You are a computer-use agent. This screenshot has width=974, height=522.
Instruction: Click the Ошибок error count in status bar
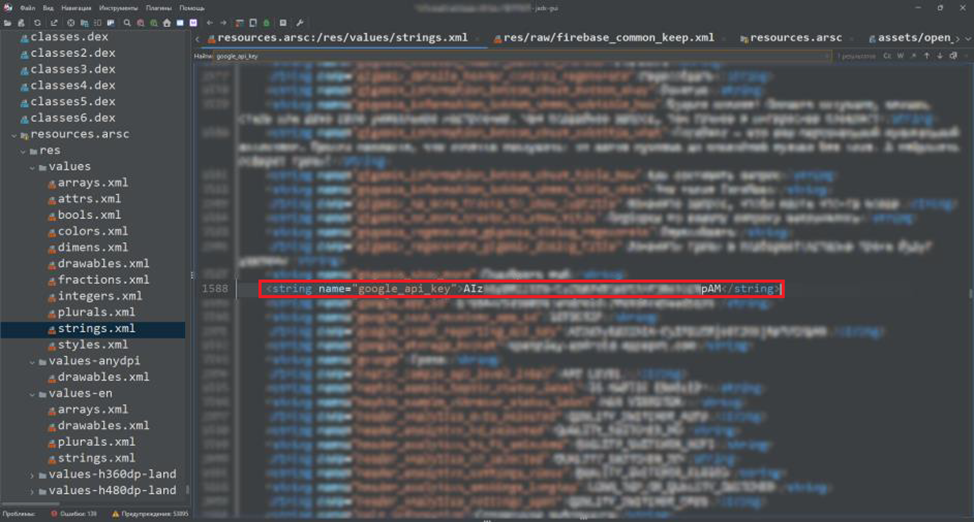(x=76, y=514)
